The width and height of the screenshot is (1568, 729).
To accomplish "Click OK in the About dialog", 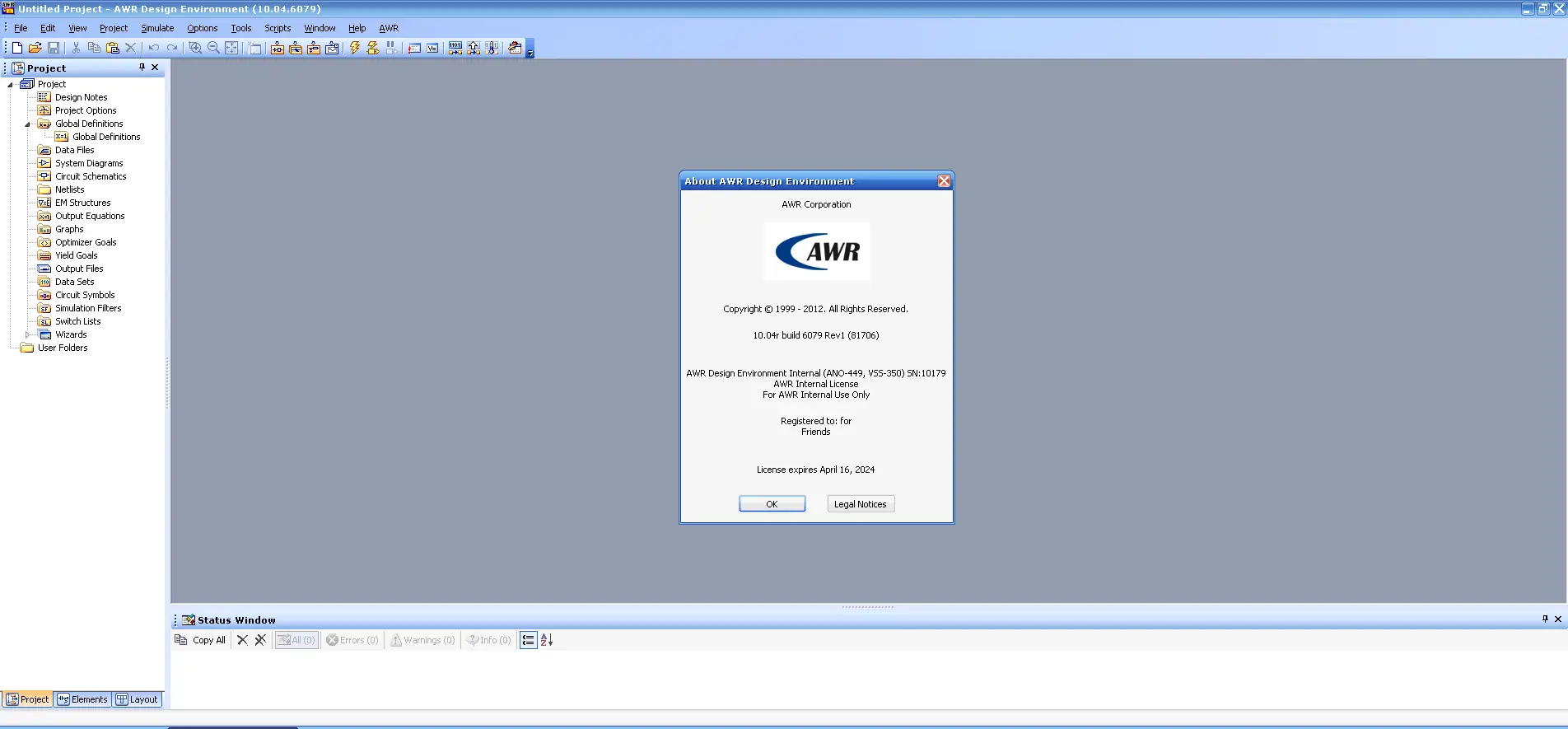I will point(772,504).
